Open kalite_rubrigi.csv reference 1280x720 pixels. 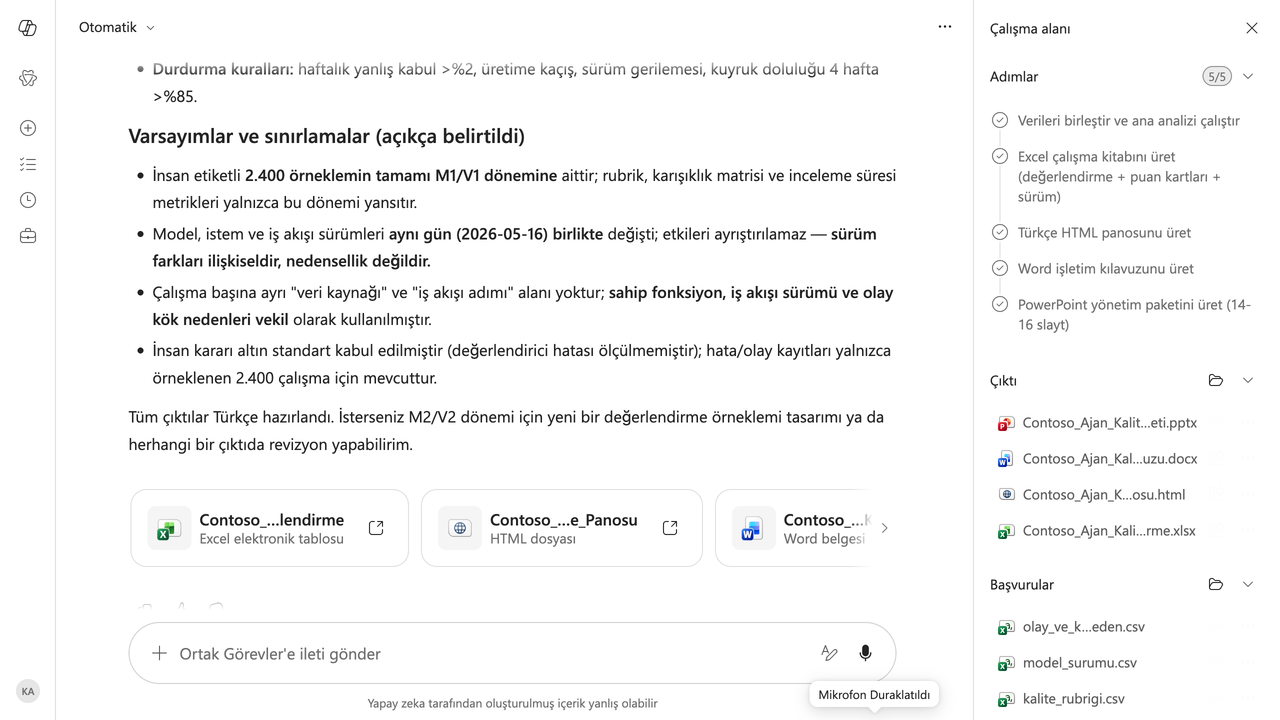1073,699
